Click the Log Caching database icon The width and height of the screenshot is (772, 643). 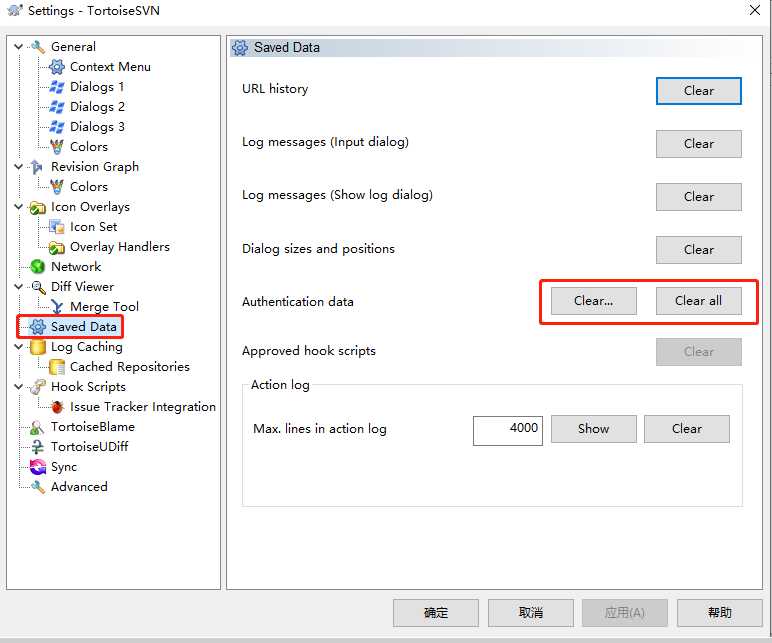(x=38, y=347)
